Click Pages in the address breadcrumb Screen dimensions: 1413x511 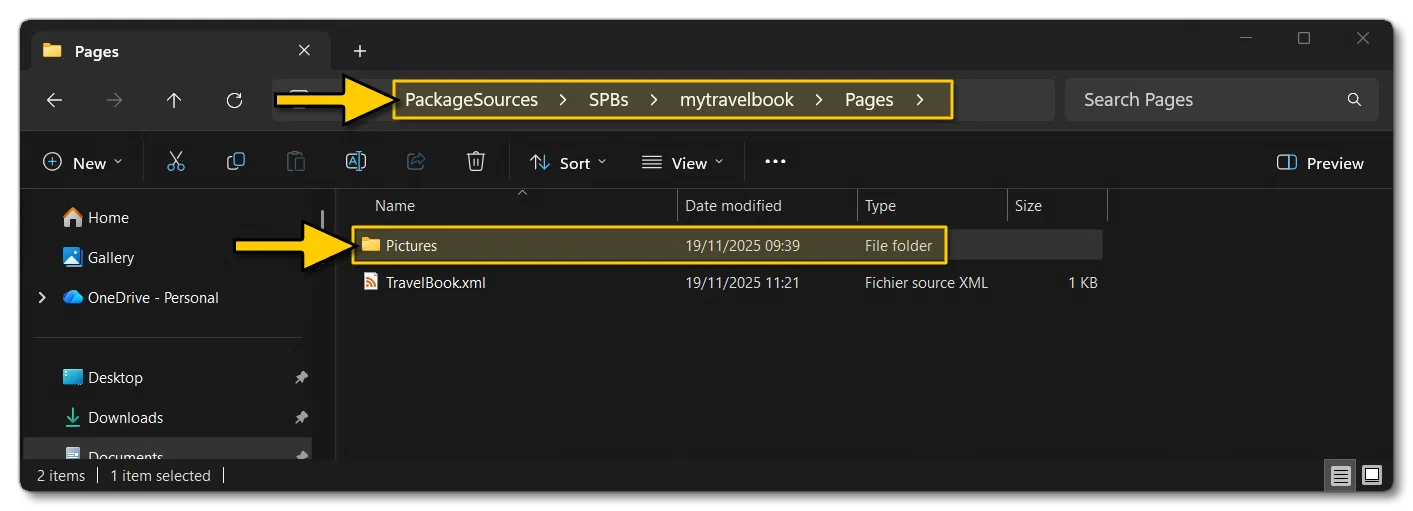(869, 100)
